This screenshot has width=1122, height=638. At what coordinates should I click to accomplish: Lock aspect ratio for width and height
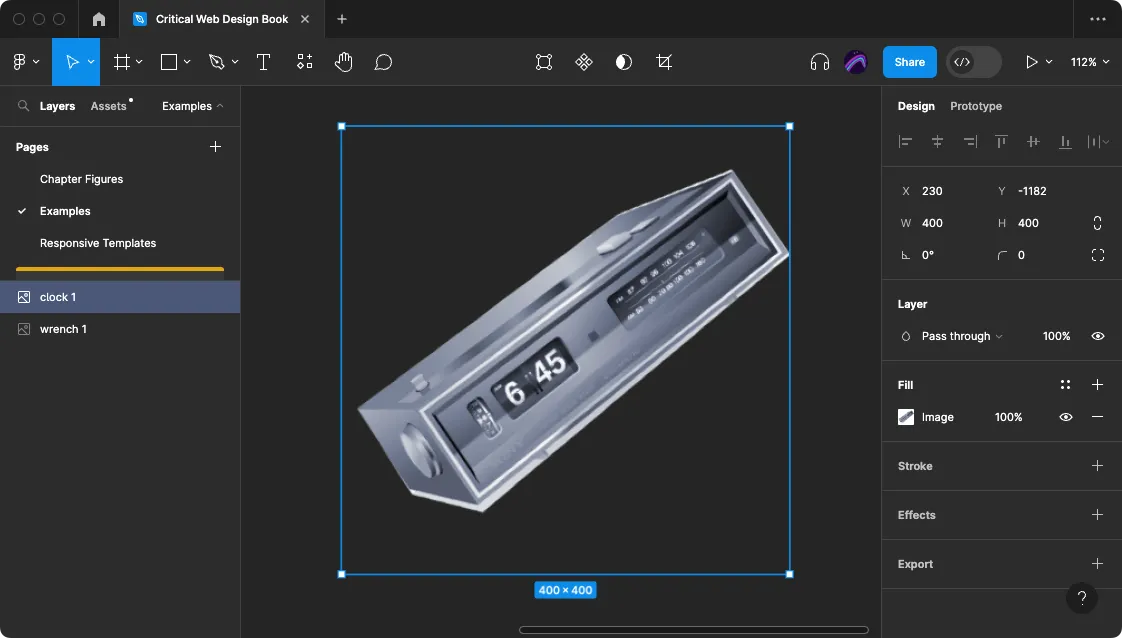(1097, 222)
